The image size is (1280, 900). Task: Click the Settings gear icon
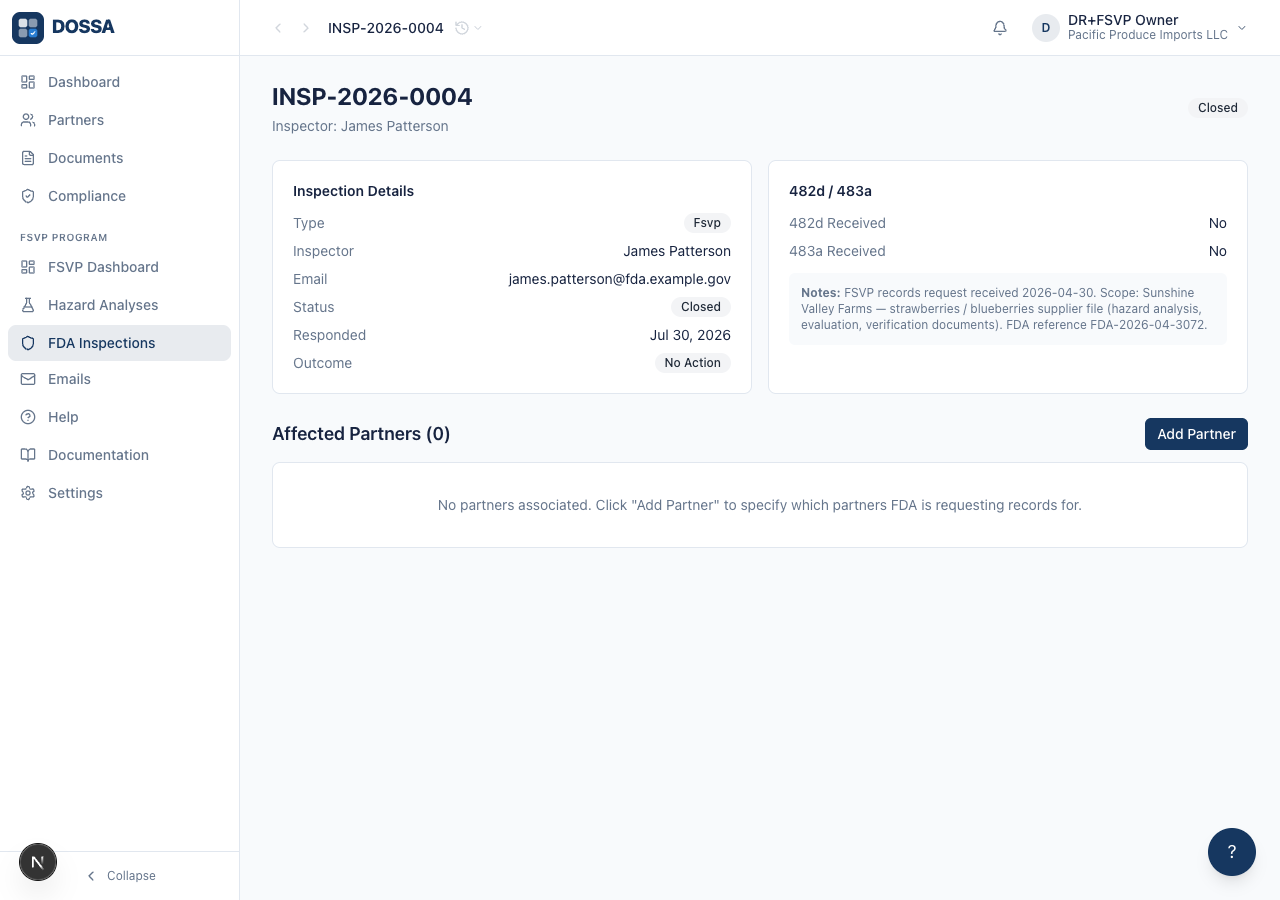(28, 493)
